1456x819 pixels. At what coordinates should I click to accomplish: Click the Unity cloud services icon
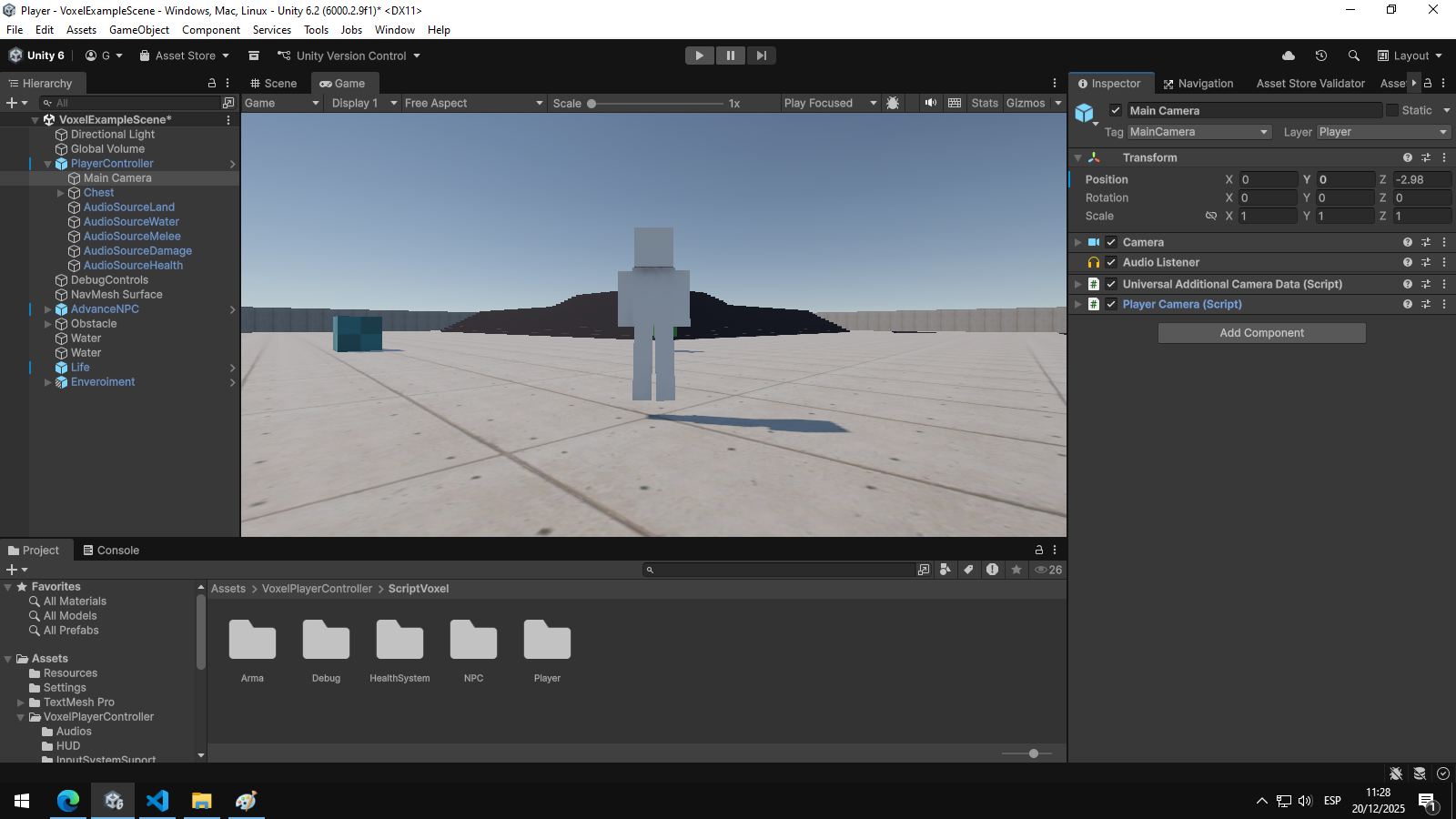[1288, 56]
